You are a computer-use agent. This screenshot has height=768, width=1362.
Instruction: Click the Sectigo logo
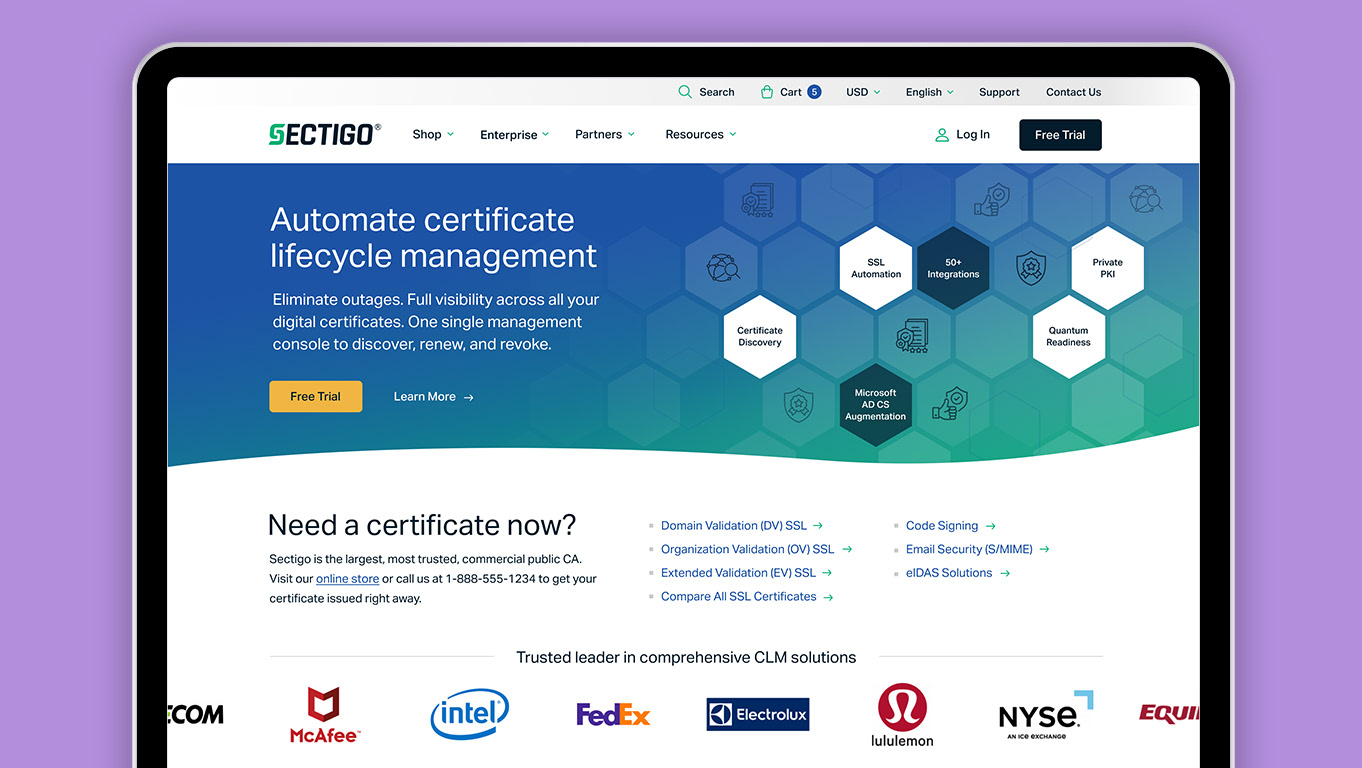point(325,135)
